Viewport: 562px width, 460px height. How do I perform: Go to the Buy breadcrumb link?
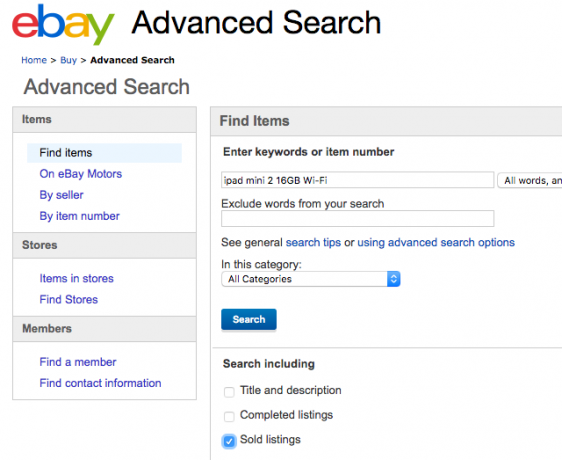coord(68,60)
